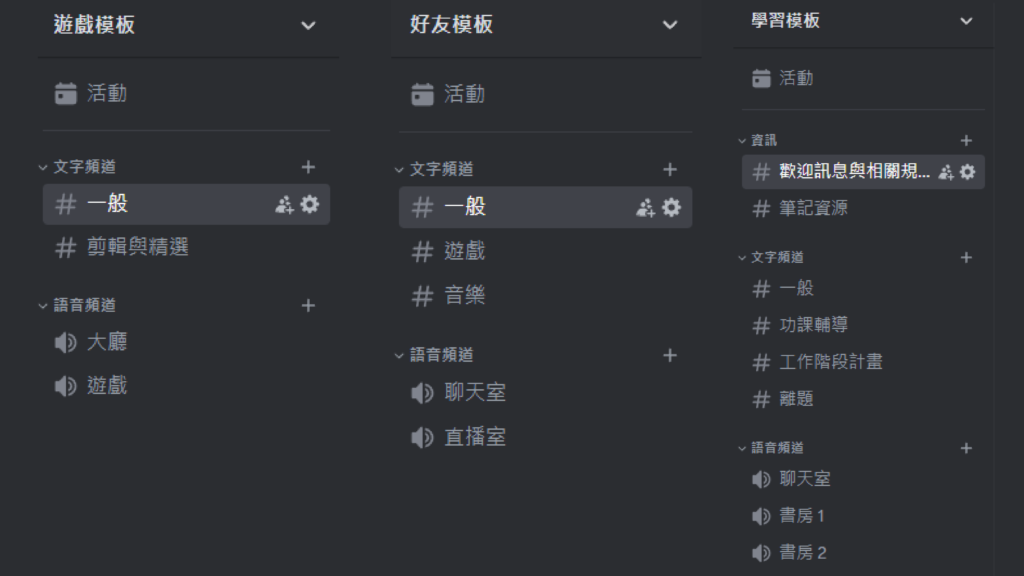Viewport: 1024px width, 576px height.
Task: Open settings gear for 一般 in 好友模板
Action: (x=671, y=208)
